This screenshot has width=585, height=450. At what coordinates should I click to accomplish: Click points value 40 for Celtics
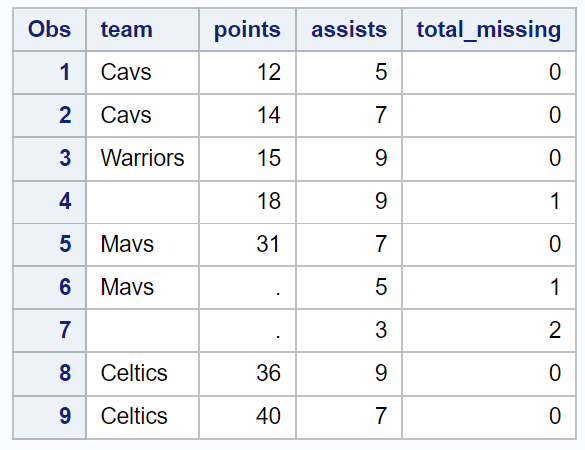click(x=247, y=416)
